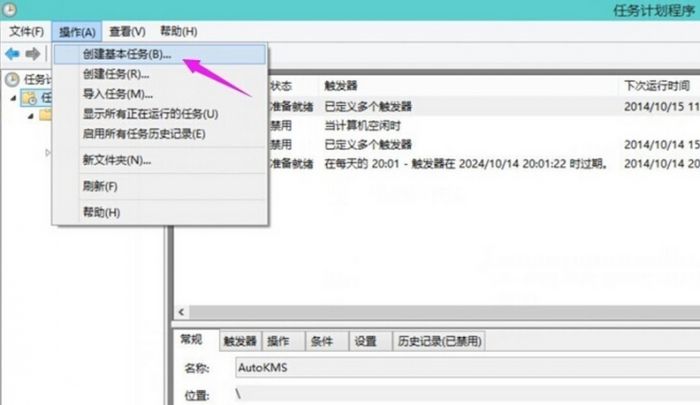The width and height of the screenshot is (700, 405).
Task: Click 已定义多个触发器 cell in 2014/10/14 15 row
Action: click(368, 144)
